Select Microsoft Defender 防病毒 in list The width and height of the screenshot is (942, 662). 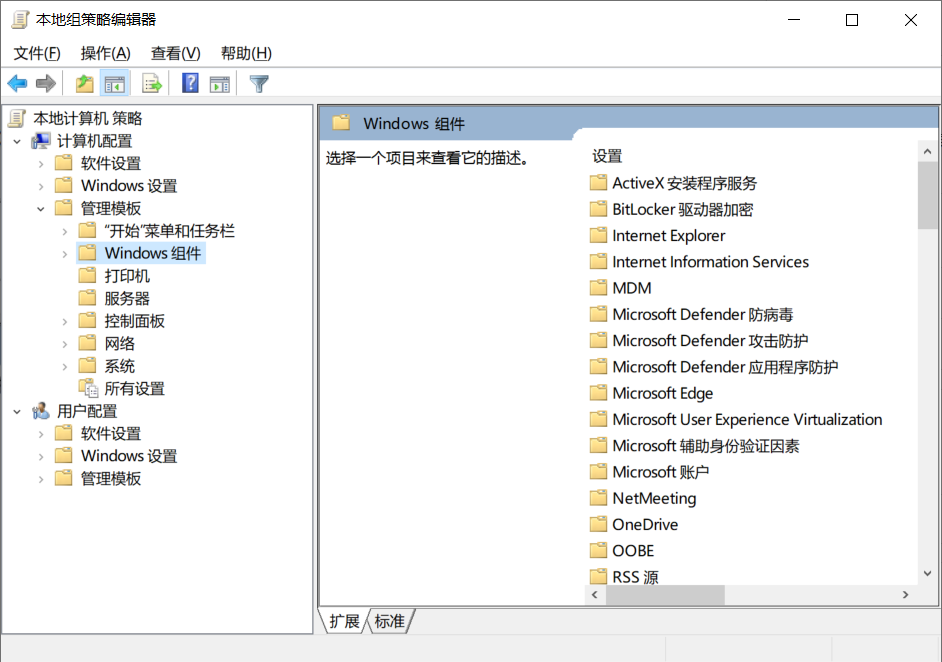click(702, 314)
